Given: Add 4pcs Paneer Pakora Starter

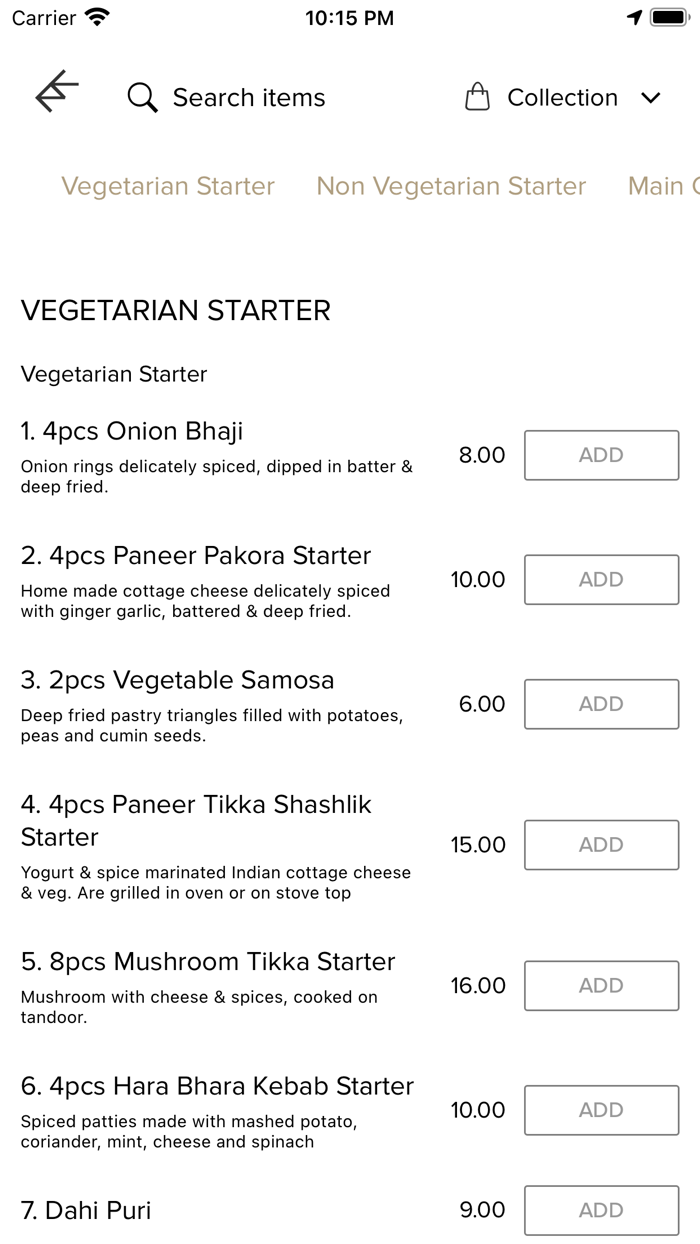Looking at the screenshot, I should (x=601, y=580).
